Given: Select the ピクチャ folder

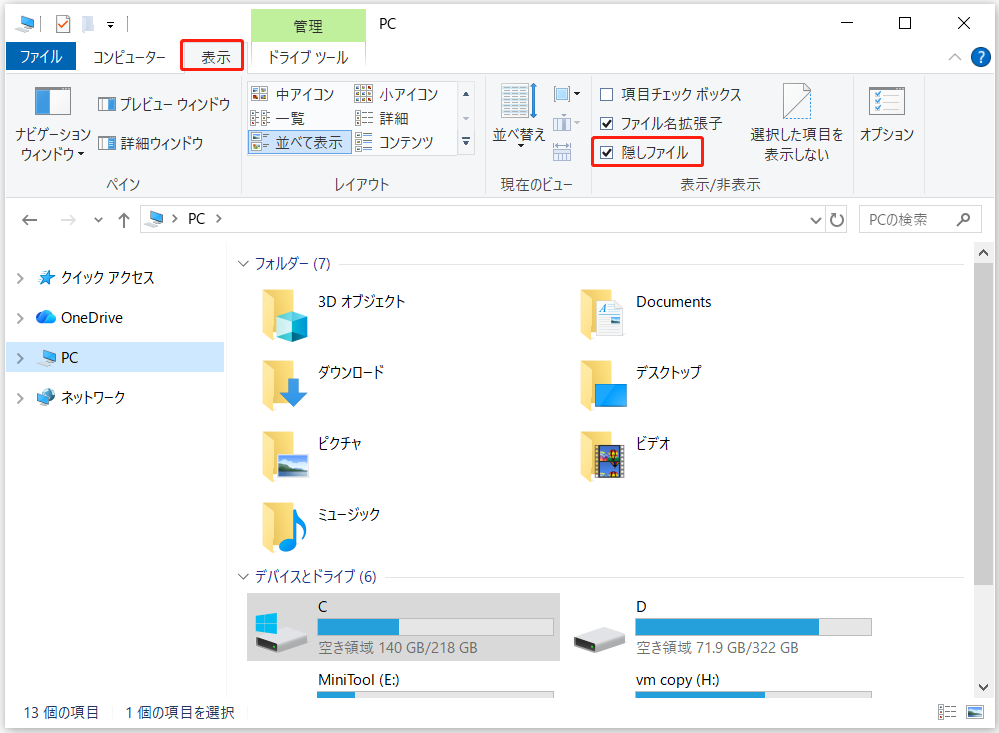Looking at the screenshot, I should (x=313, y=456).
